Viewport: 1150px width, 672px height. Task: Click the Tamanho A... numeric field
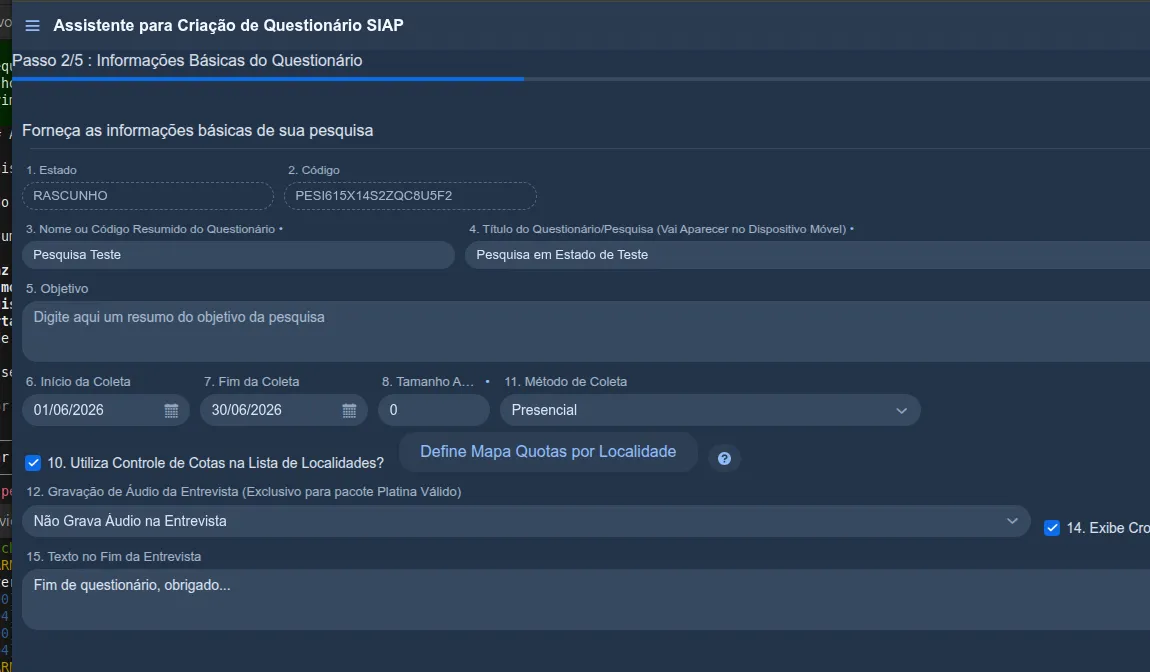(433, 410)
